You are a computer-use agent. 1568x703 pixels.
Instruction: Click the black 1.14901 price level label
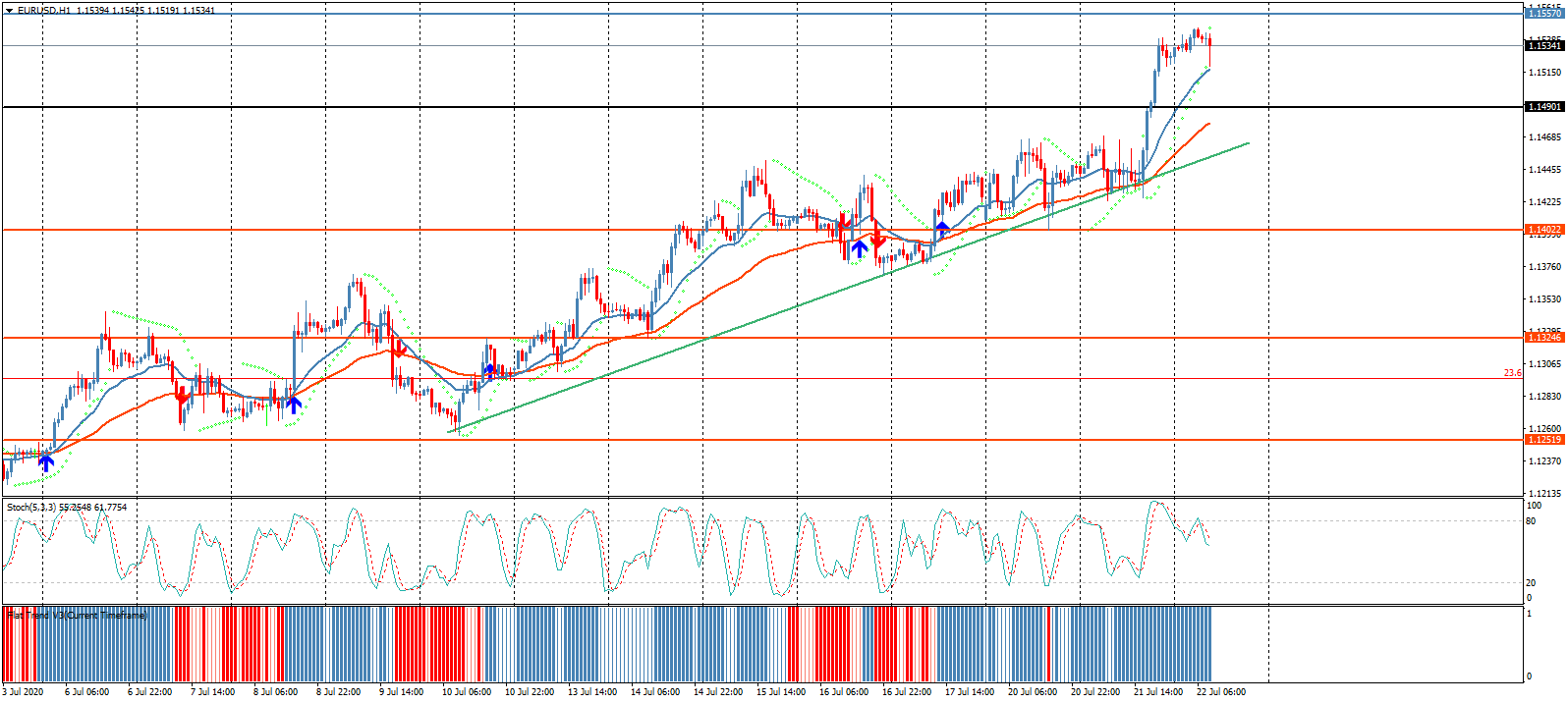pyautogui.click(x=1543, y=107)
